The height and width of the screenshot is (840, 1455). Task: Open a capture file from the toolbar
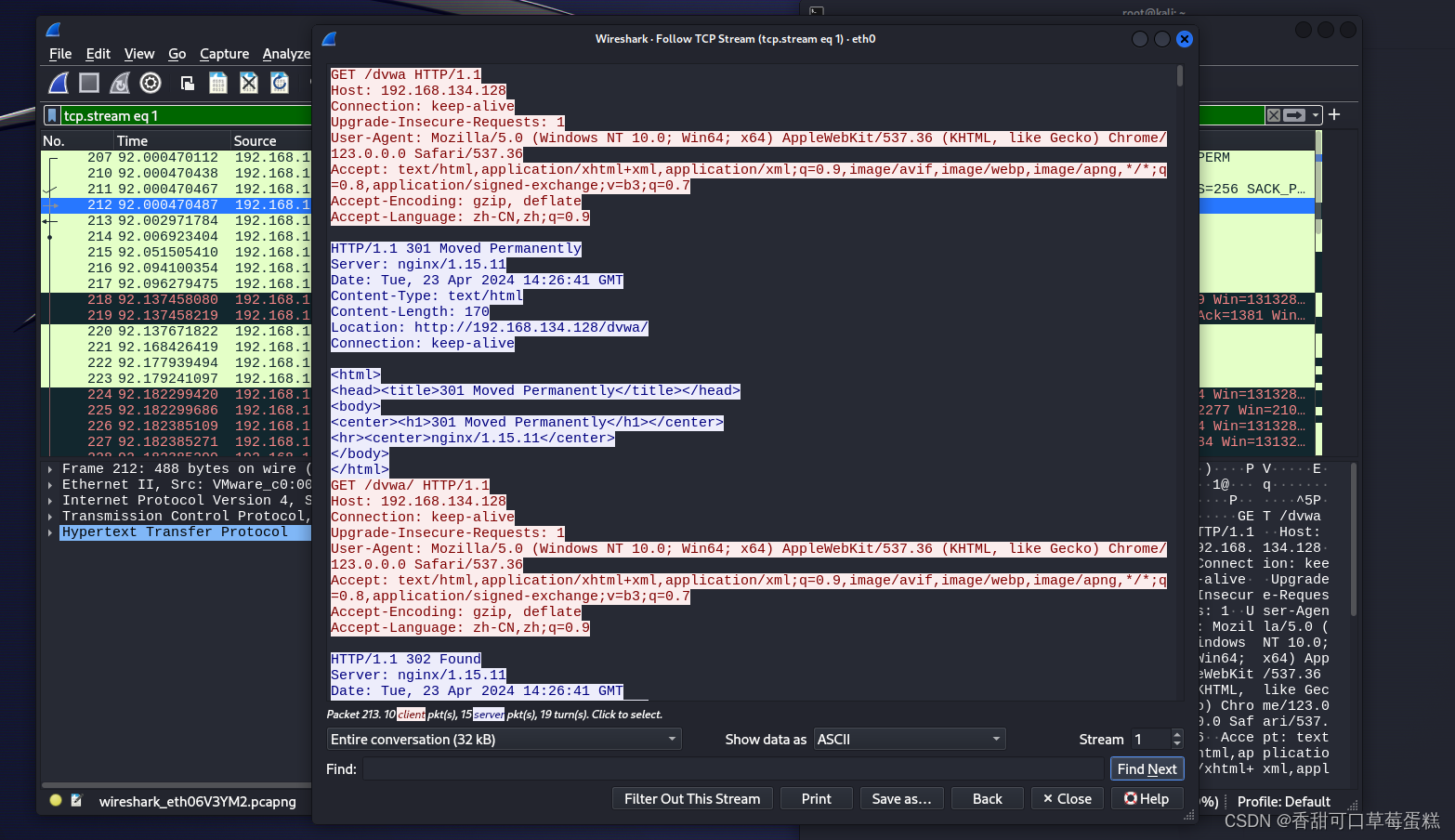click(x=188, y=84)
